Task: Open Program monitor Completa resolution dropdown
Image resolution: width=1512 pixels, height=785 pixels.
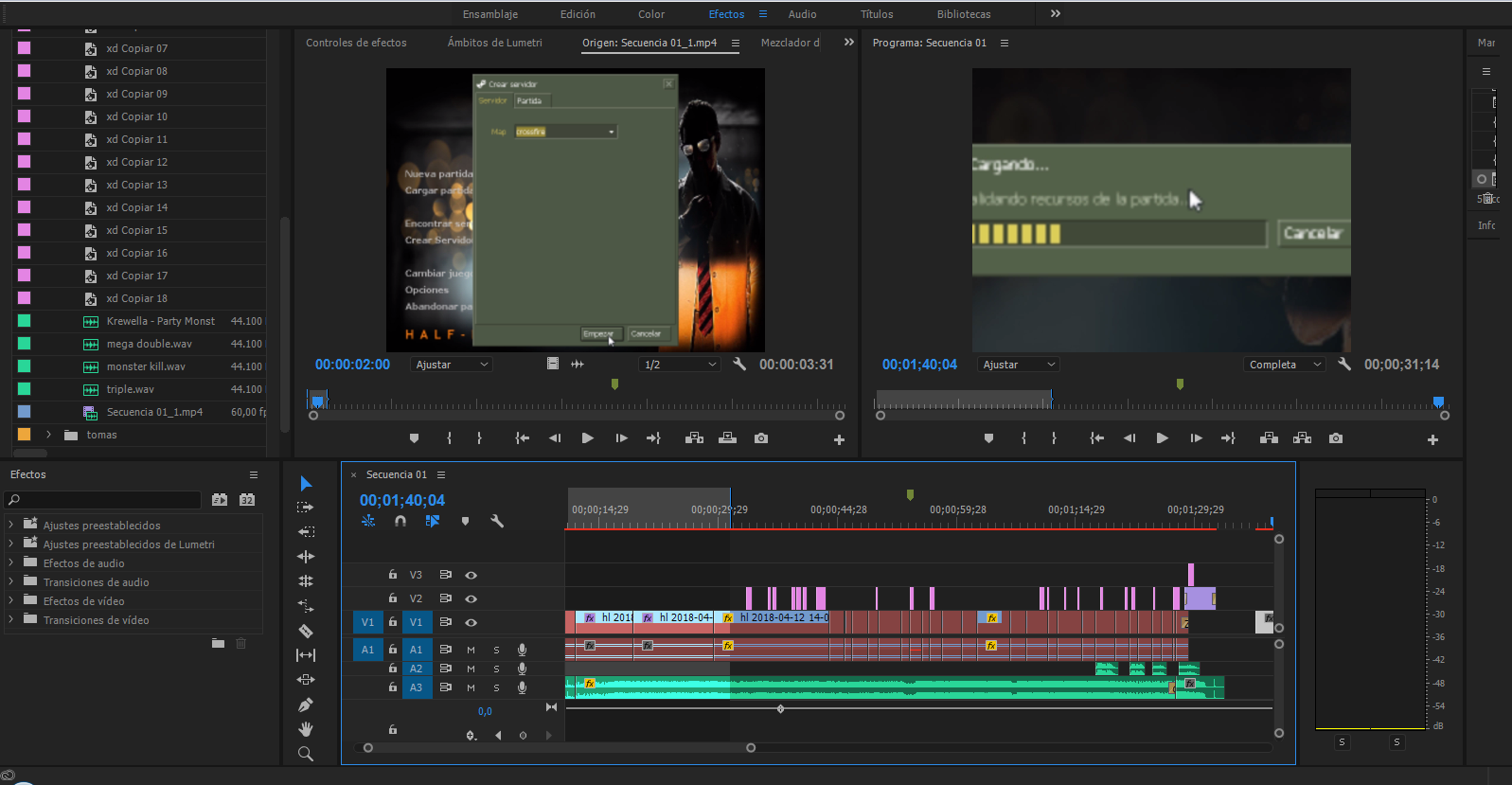Action: click(1285, 365)
